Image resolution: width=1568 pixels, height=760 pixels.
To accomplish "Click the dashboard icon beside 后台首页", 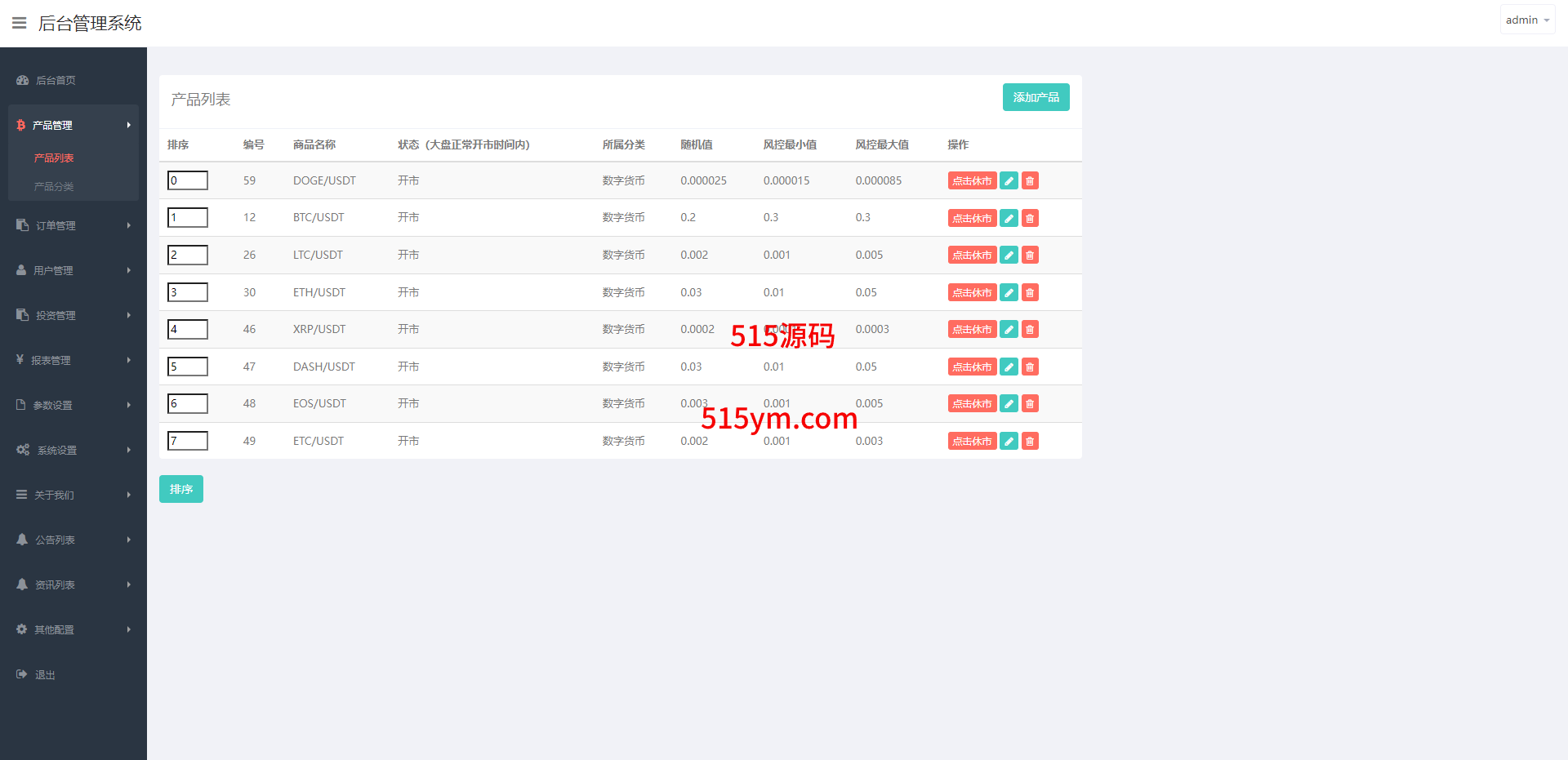I will (23, 80).
